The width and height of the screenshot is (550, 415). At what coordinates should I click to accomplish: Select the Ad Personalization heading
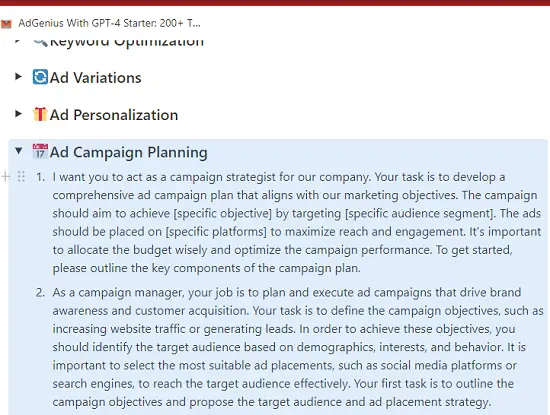(114, 115)
